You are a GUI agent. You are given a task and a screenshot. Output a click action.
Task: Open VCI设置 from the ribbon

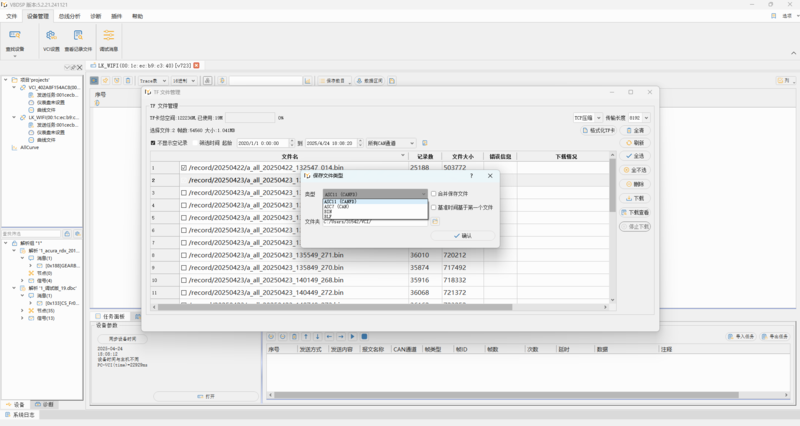(50, 38)
